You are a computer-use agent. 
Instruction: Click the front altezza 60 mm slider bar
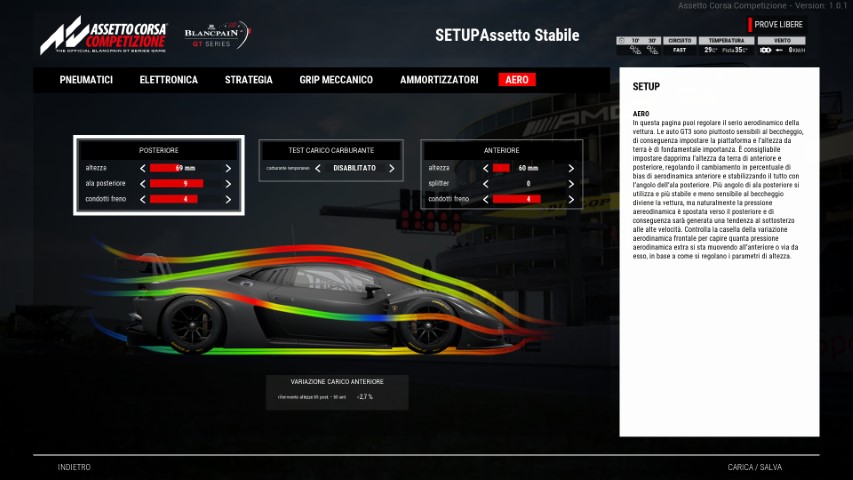point(528,168)
